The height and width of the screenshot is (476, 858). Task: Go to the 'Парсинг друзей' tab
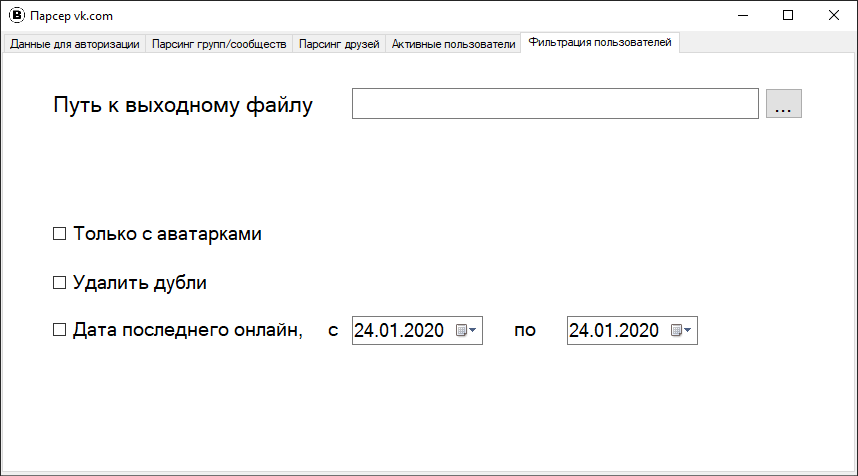339,44
